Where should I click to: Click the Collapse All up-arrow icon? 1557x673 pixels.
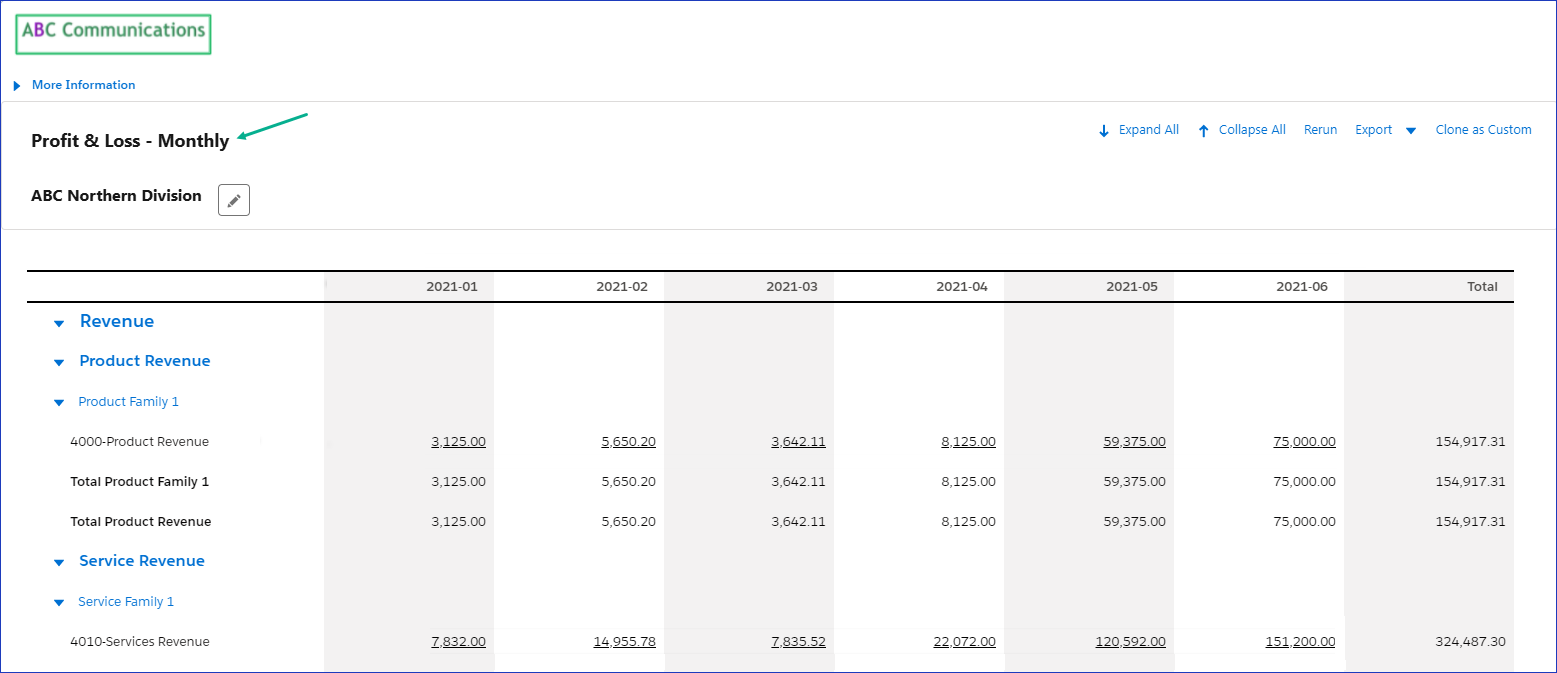[x=1203, y=131]
